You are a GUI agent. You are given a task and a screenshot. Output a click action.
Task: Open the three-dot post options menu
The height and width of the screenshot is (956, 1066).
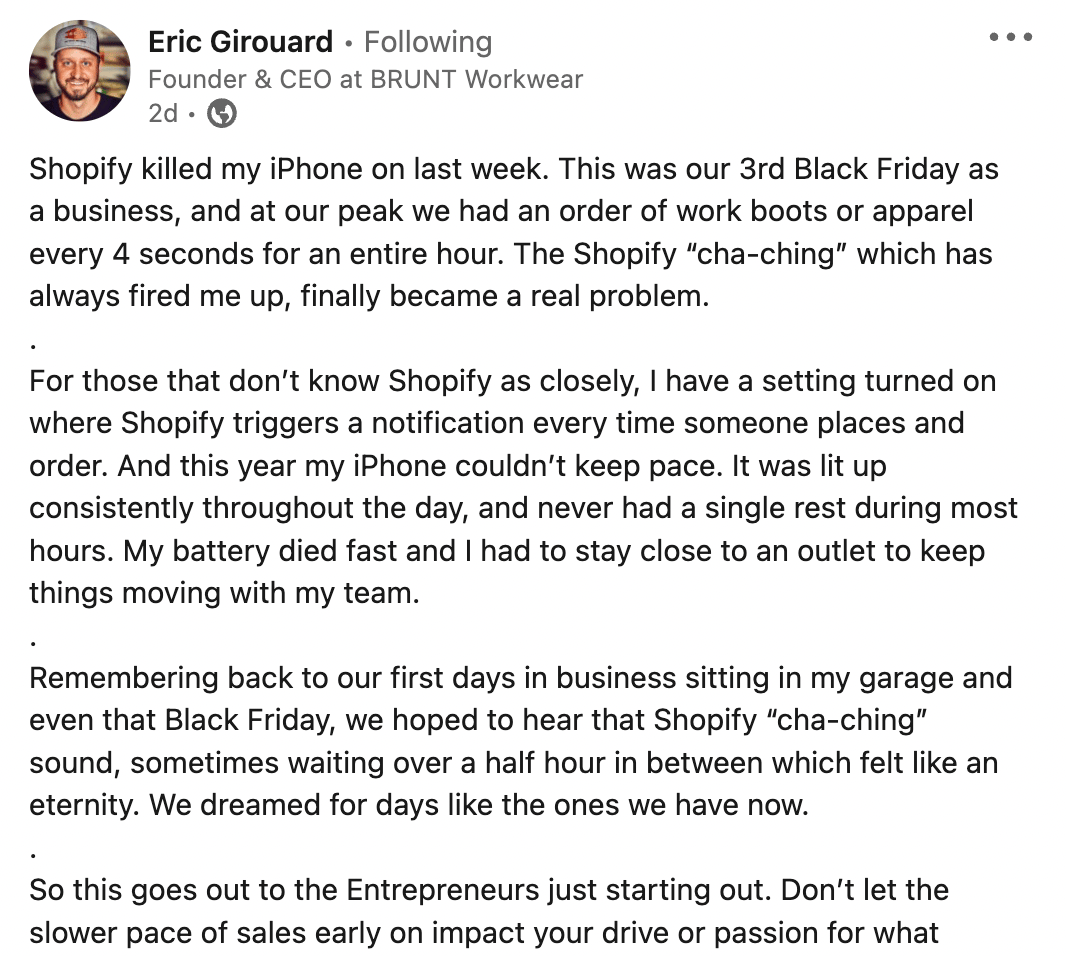pos(1010,37)
